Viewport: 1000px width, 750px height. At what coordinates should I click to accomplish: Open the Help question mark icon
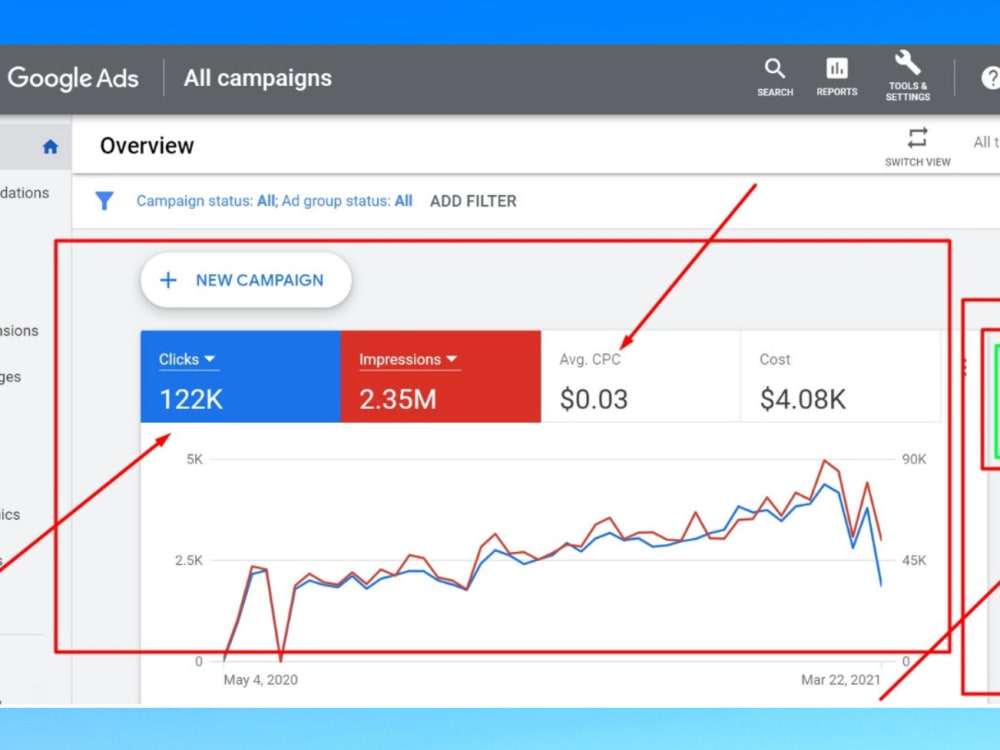(990, 78)
